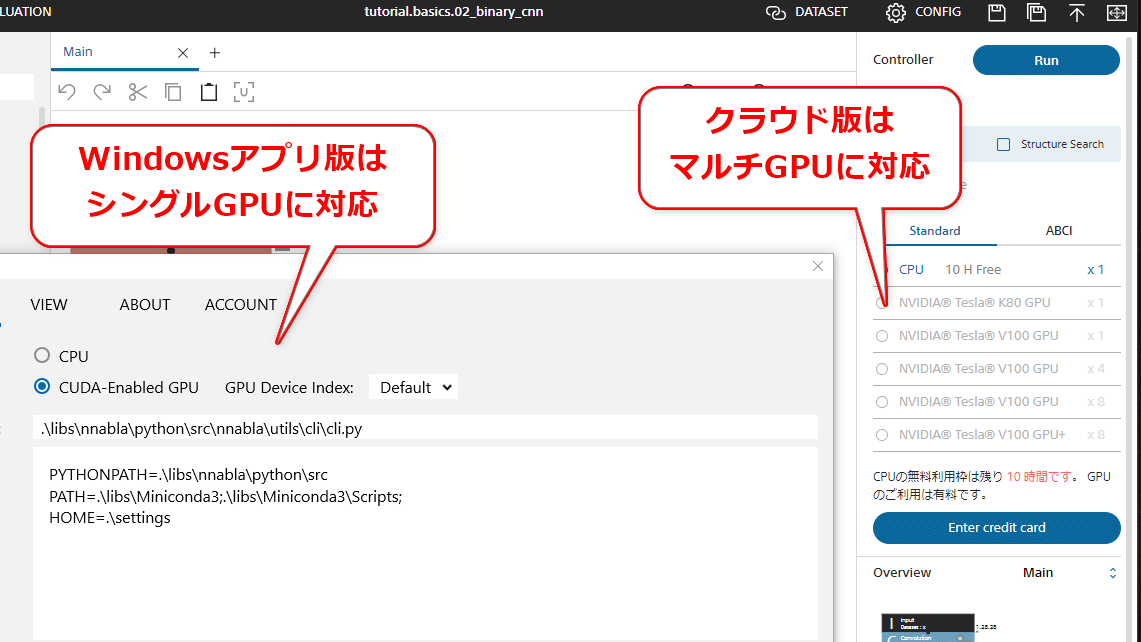Choose NVIDIA Tesla V100 GPU x 4
Screen dimensions: 1141x642
[x=882, y=369]
